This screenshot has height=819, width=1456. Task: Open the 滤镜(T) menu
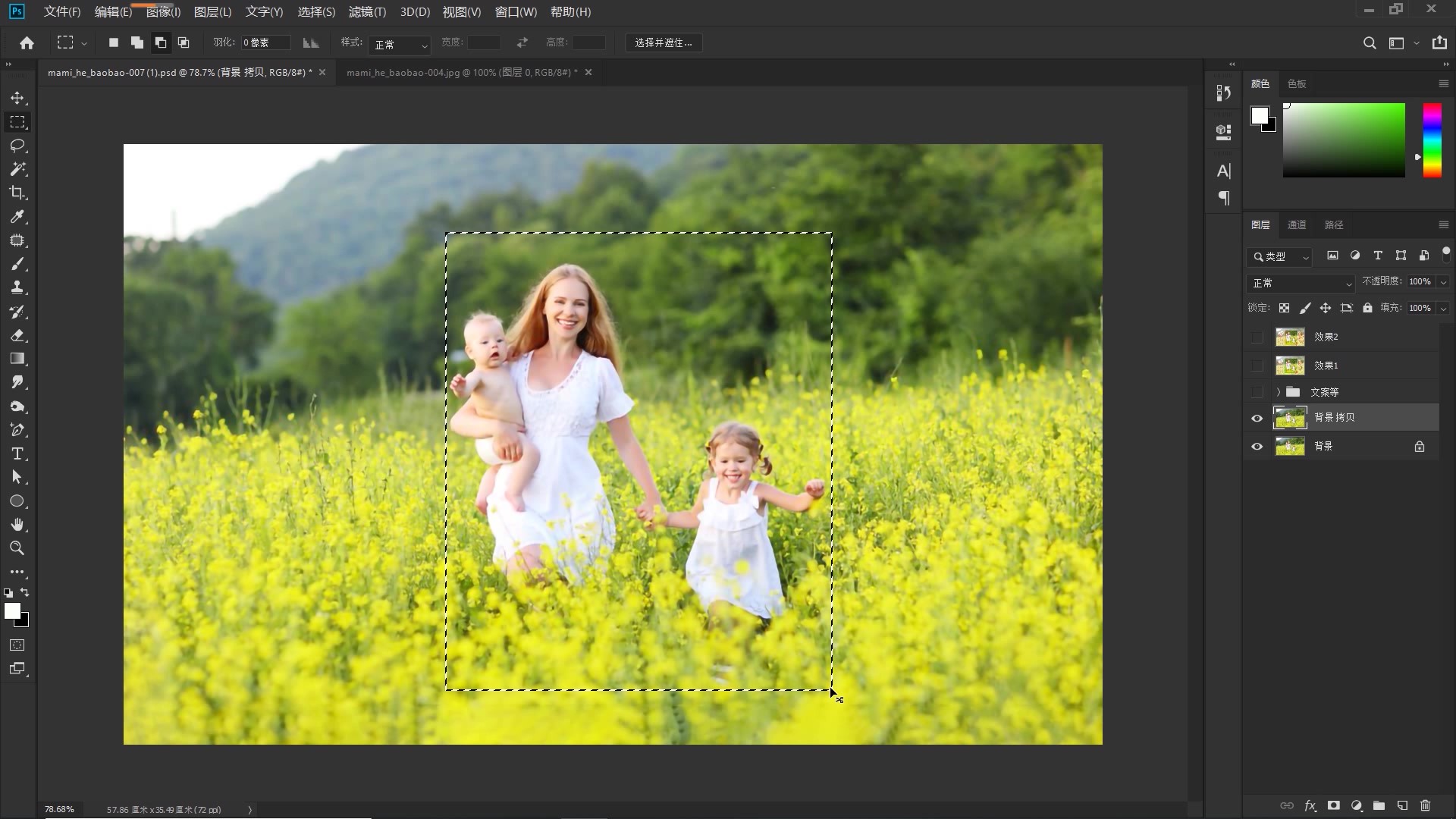tap(367, 12)
